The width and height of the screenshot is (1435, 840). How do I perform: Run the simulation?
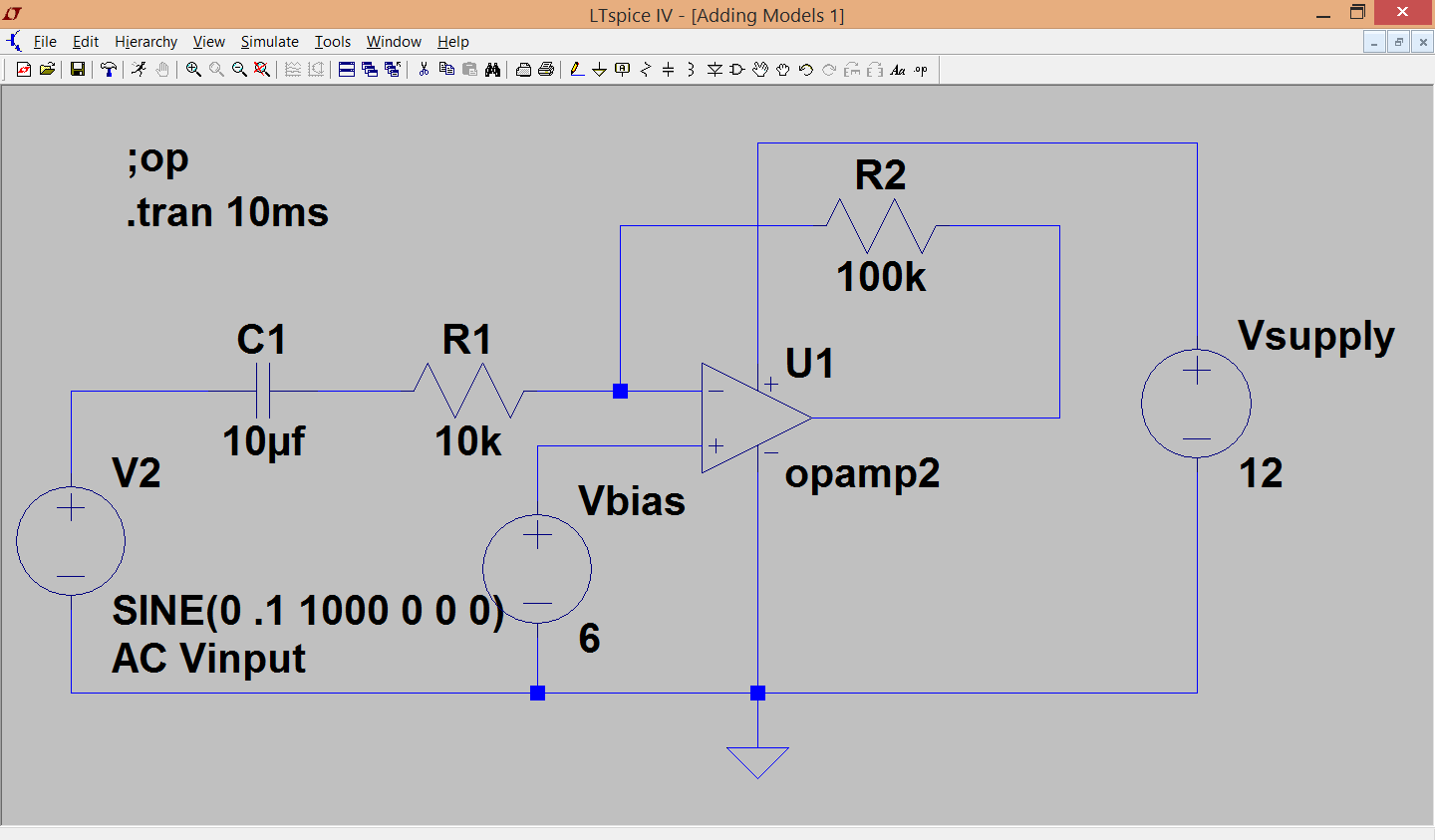[x=139, y=69]
